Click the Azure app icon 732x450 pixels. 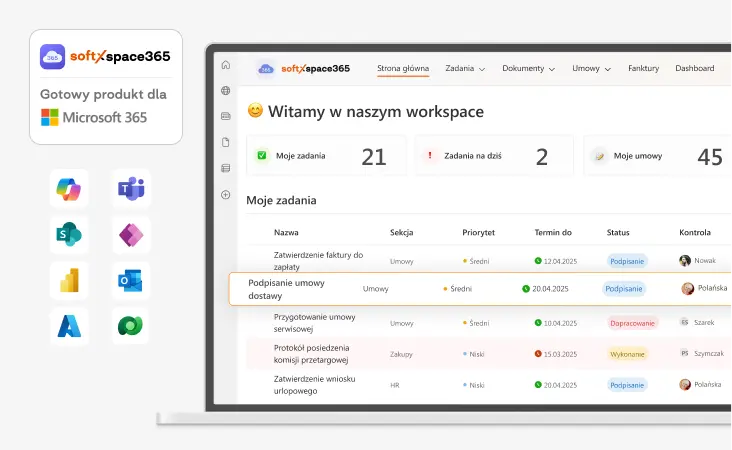click(69, 327)
